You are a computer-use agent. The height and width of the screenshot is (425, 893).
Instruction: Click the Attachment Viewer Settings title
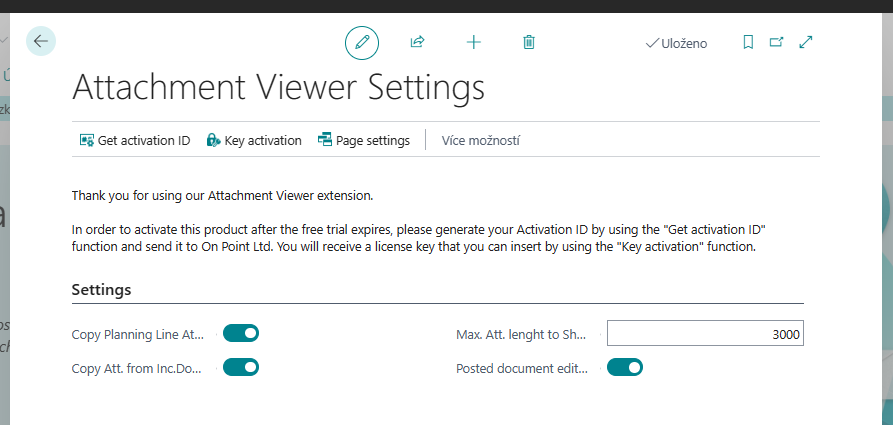click(278, 87)
